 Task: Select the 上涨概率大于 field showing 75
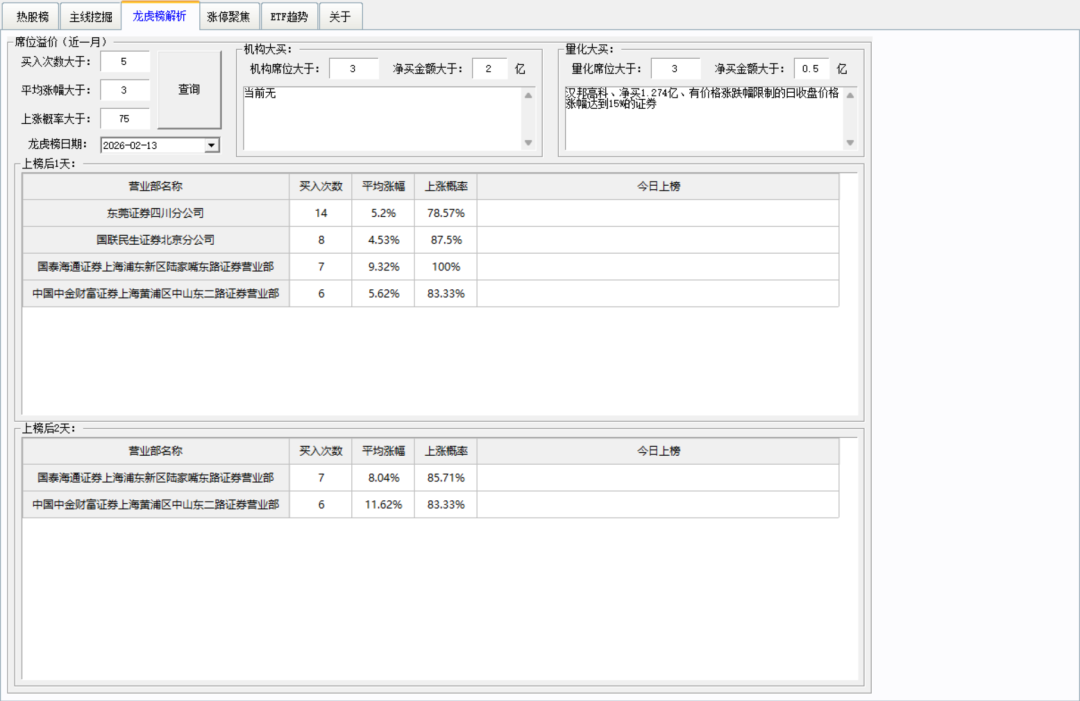point(124,117)
